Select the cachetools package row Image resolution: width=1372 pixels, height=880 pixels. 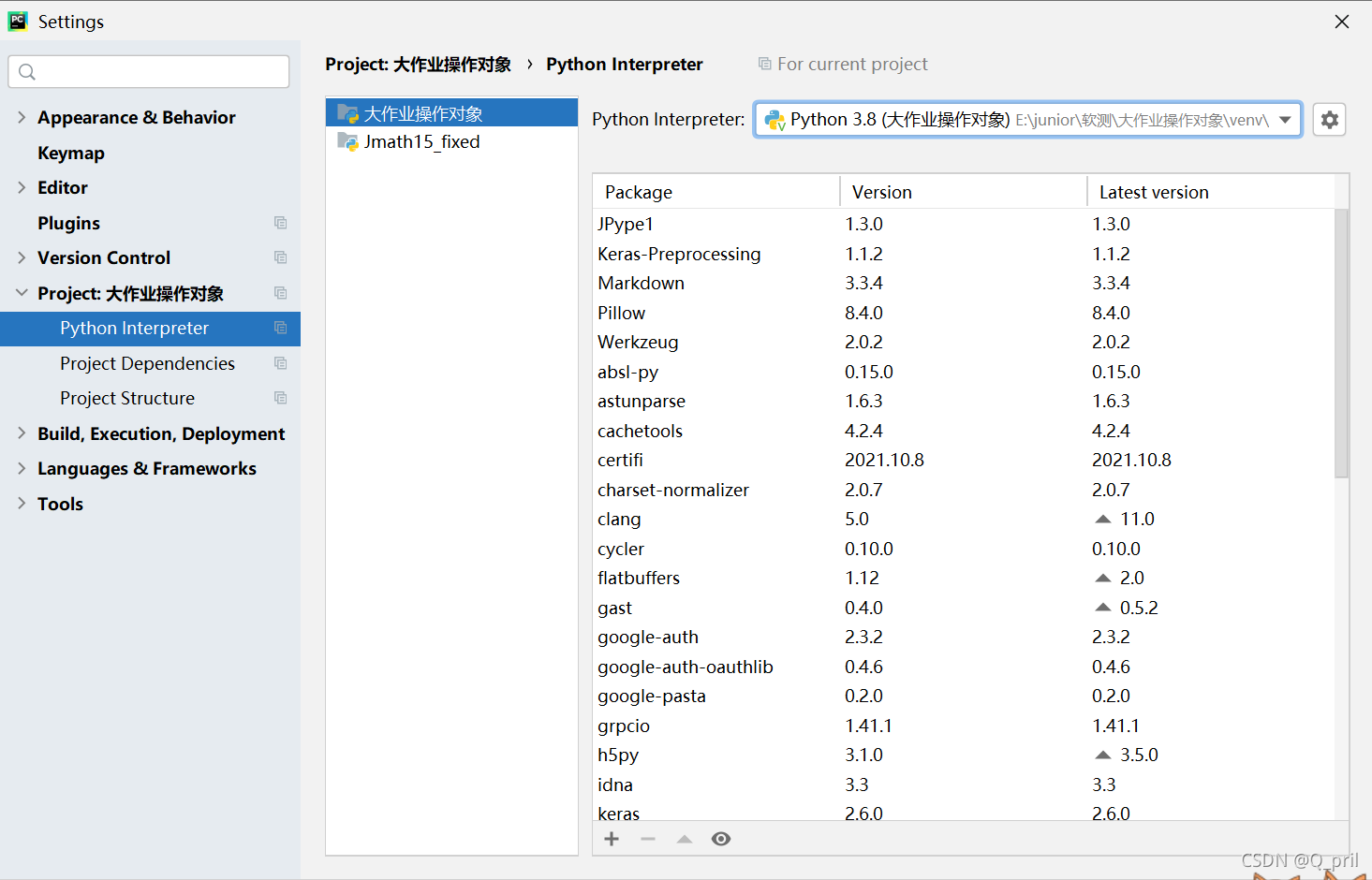(x=964, y=431)
